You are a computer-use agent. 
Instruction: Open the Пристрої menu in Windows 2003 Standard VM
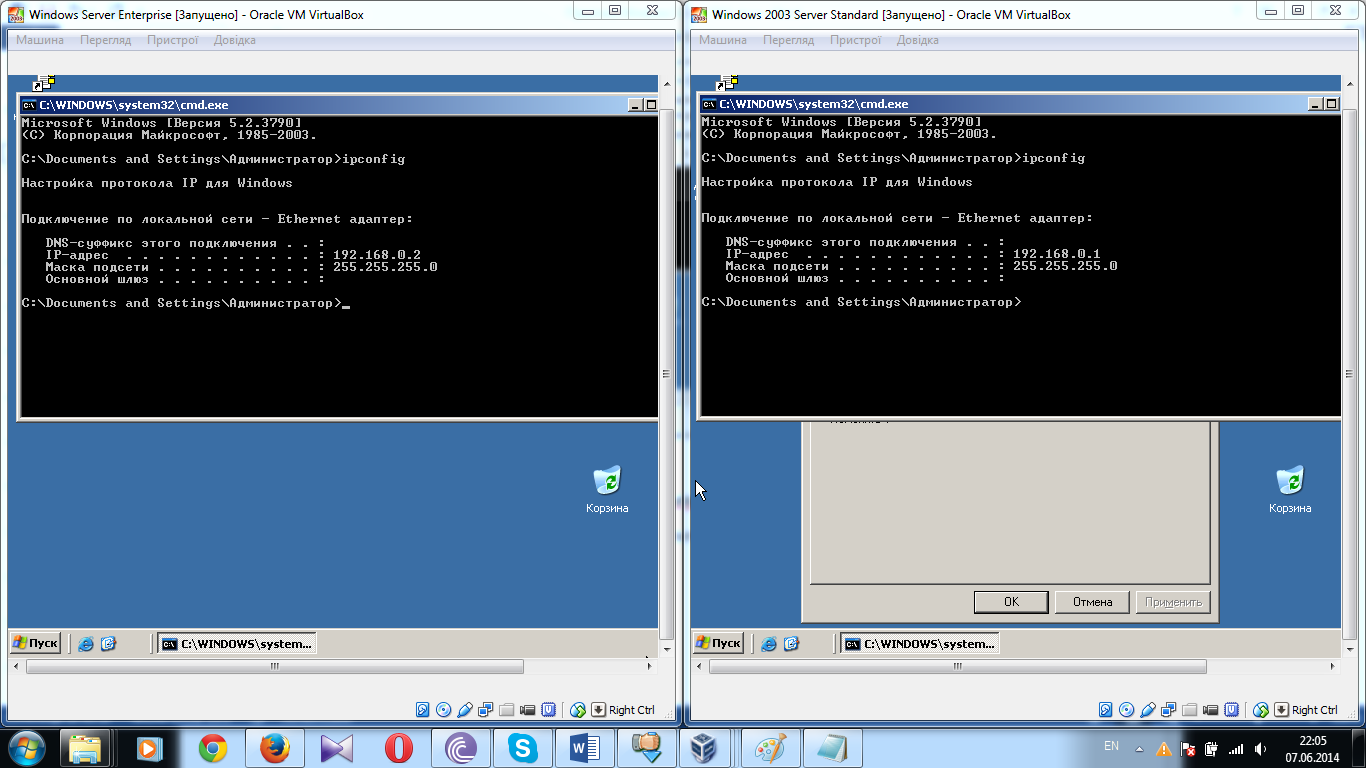tap(855, 40)
